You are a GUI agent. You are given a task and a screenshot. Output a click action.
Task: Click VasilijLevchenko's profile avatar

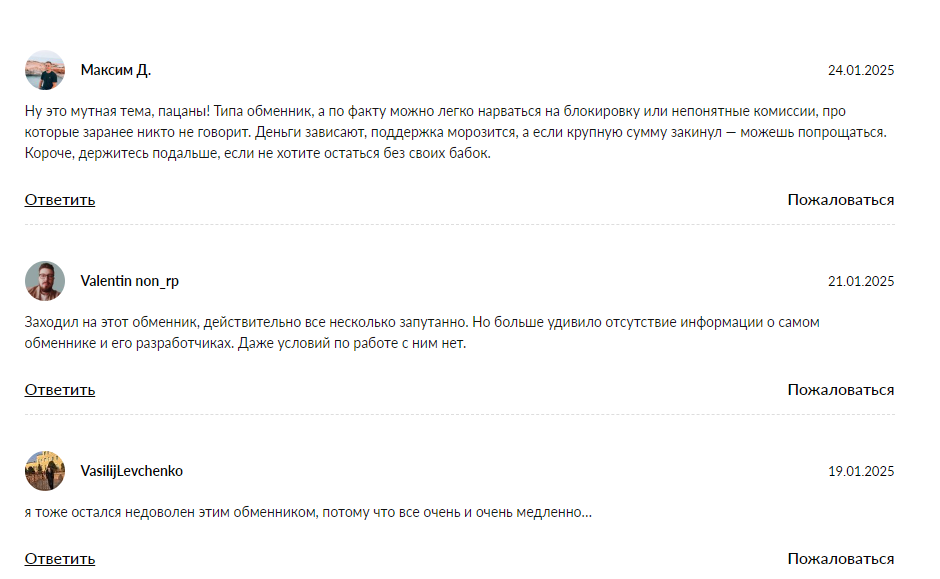click(45, 471)
